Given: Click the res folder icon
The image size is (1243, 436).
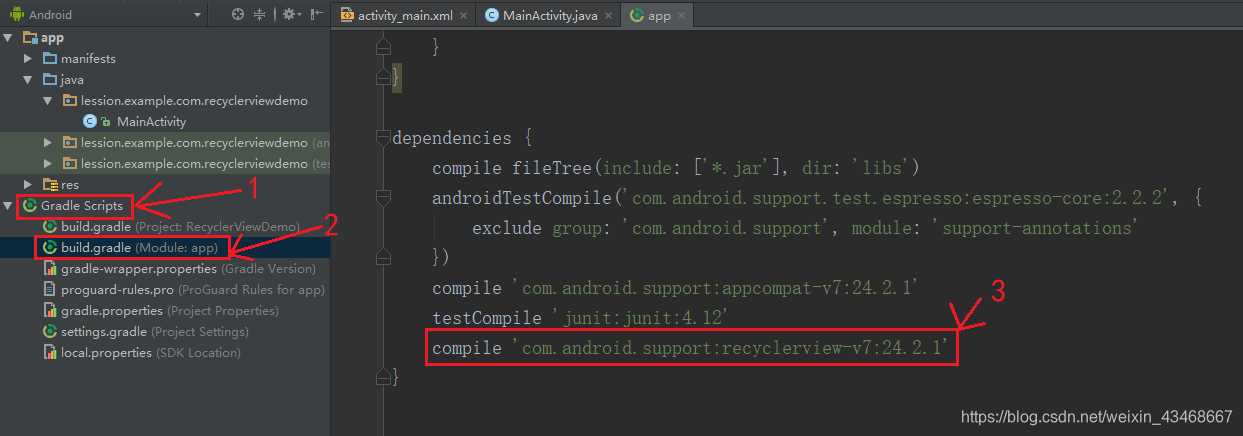Looking at the screenshot, I should click(50, 185).
